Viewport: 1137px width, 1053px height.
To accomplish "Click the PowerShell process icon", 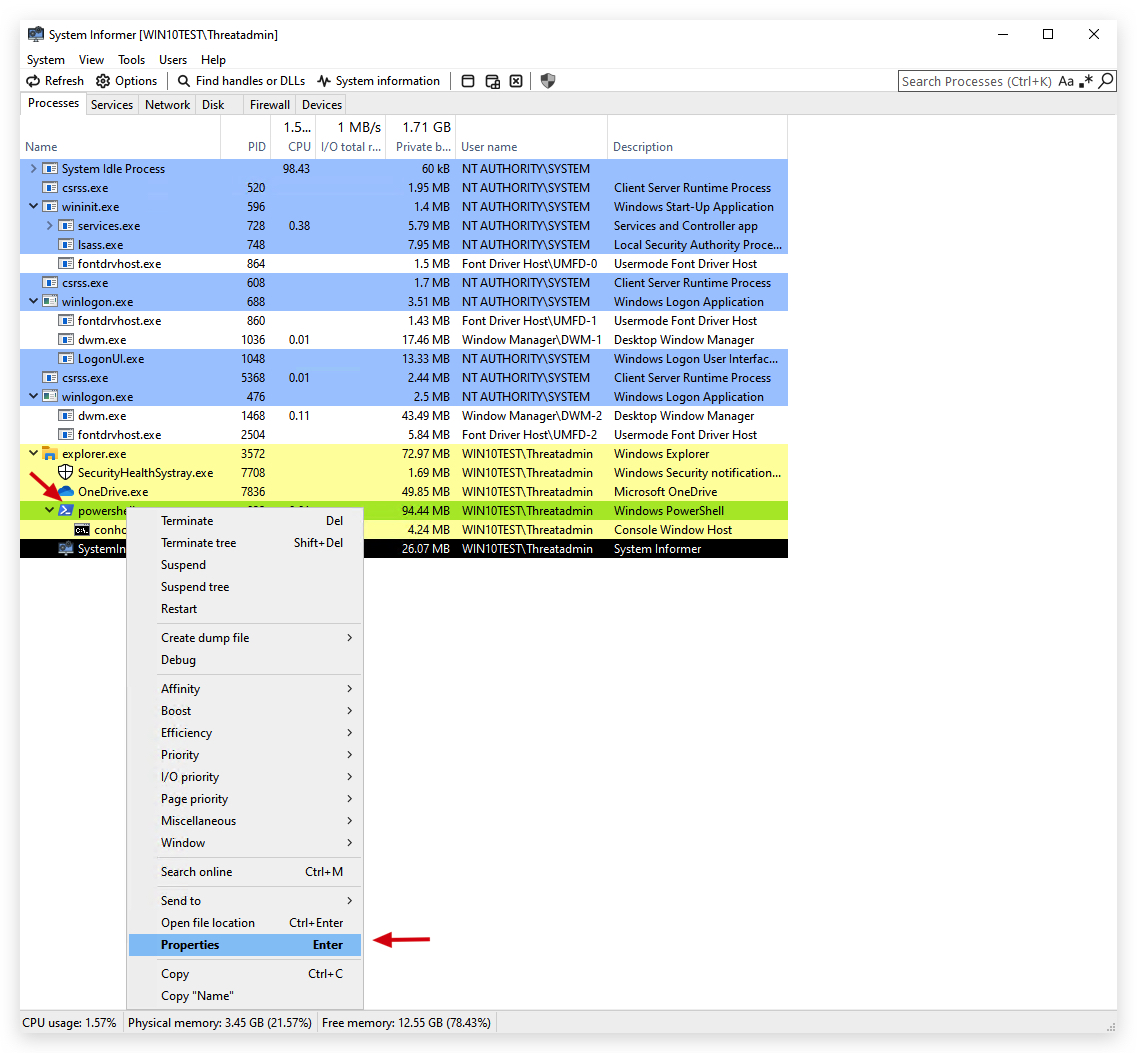I will pyautogui.click(x=66, y=511).
